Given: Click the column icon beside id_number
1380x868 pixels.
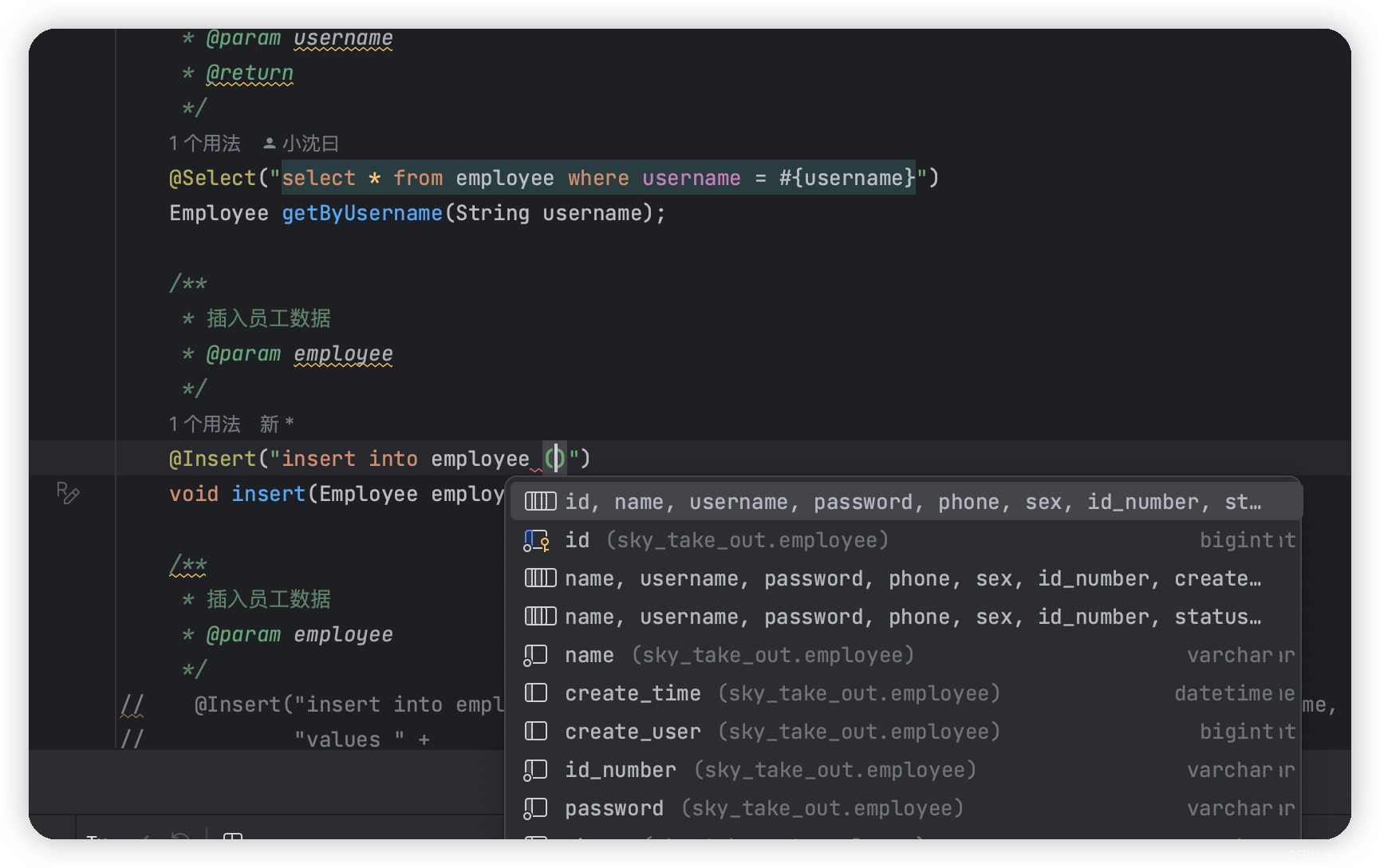Looking at the screenshot, I should pos(535,771).
